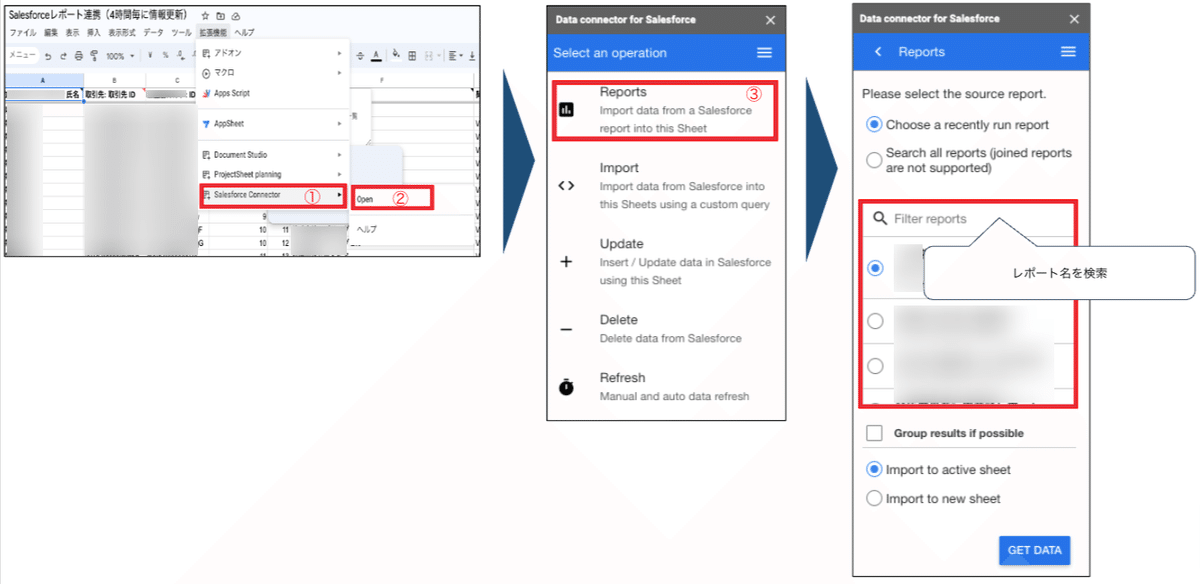1200x584 pixels.
Task: Select column B header
Action: coord(115,80)
